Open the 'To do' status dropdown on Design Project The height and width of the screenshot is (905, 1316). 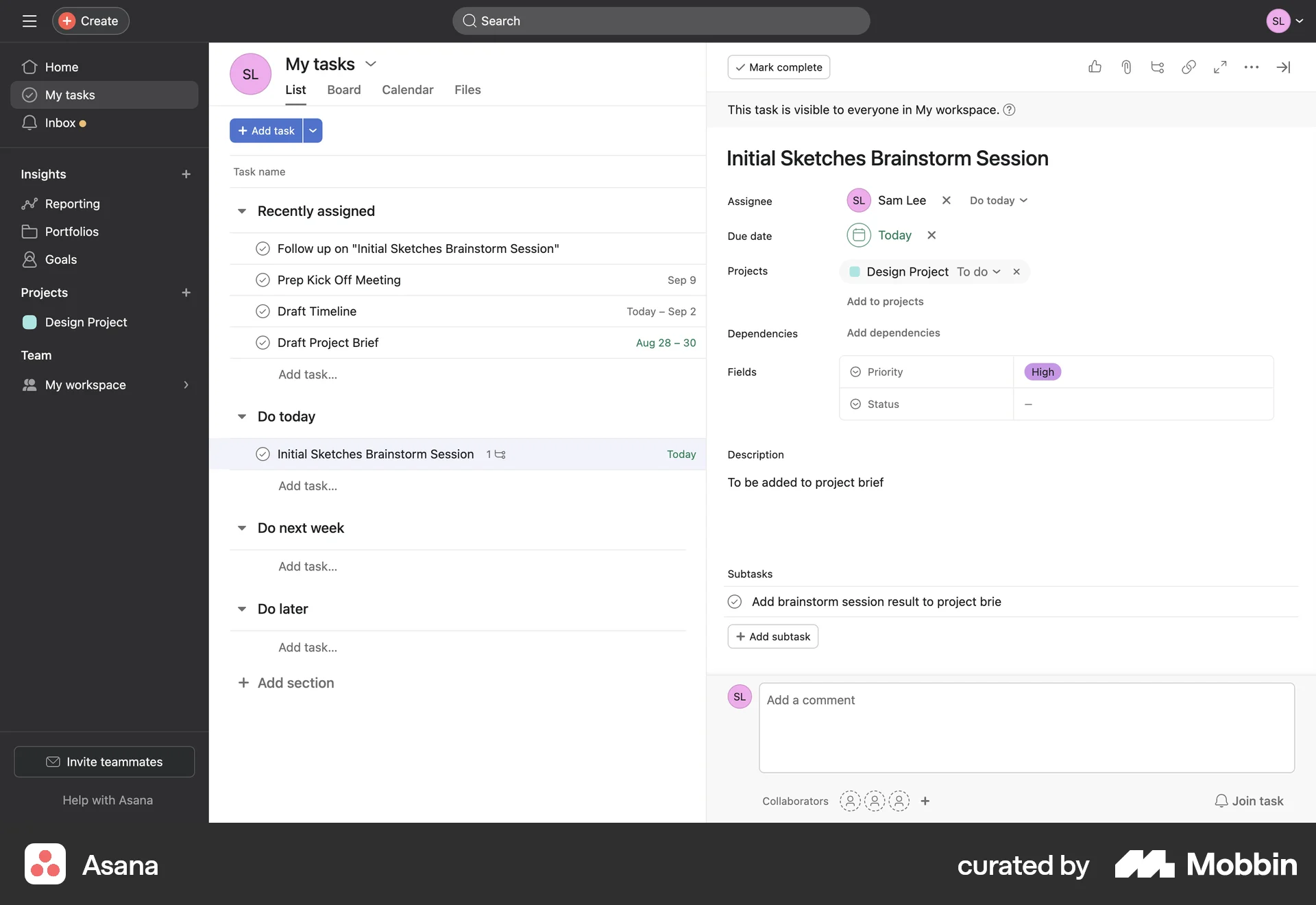(979, 271)
